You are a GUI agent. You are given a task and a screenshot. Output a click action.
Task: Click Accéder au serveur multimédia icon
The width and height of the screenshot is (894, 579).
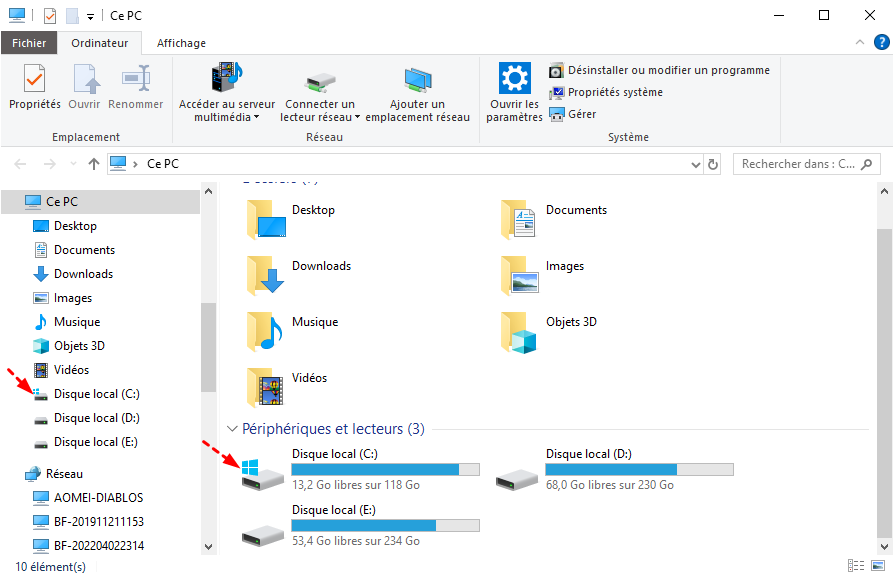(x=226, y=79)
